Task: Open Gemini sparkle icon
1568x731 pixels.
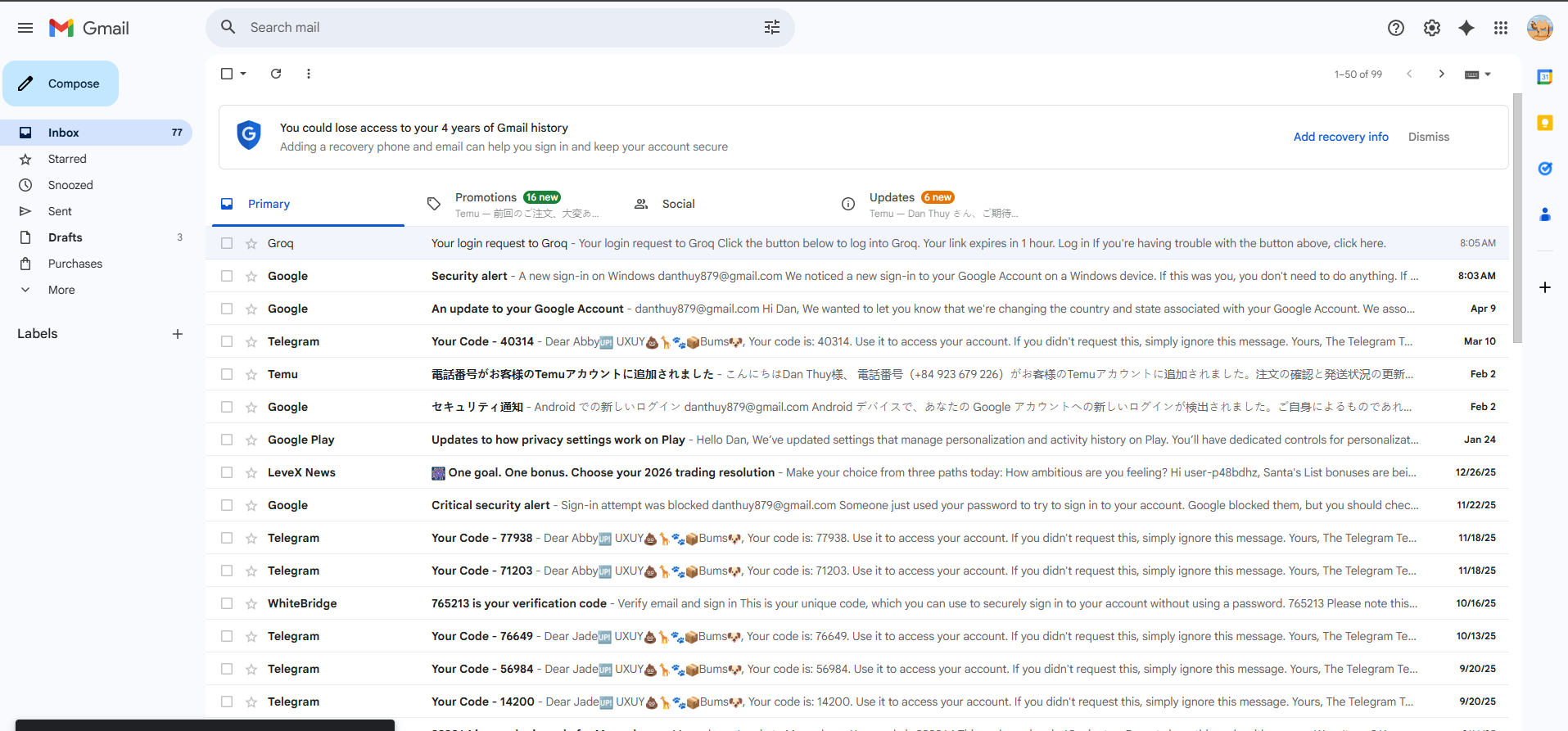Action: 1466,28
